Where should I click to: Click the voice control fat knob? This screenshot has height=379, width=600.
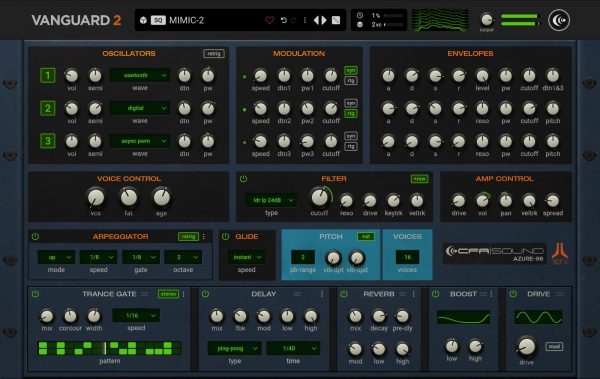129,197
